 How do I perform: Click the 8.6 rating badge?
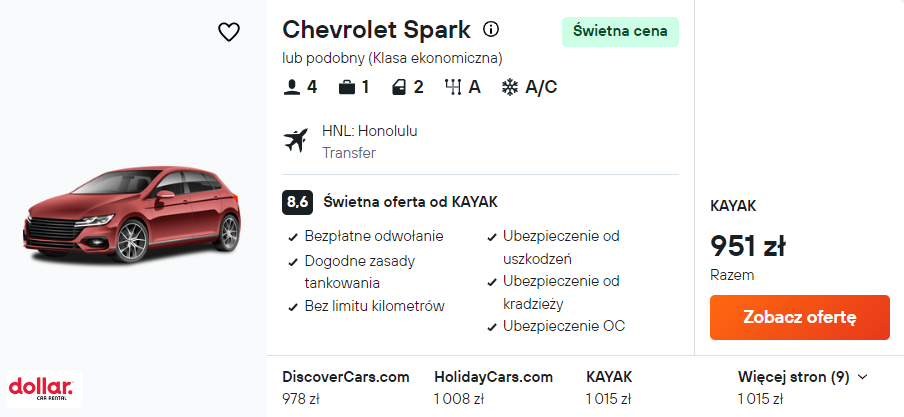(x=297, y=201)
